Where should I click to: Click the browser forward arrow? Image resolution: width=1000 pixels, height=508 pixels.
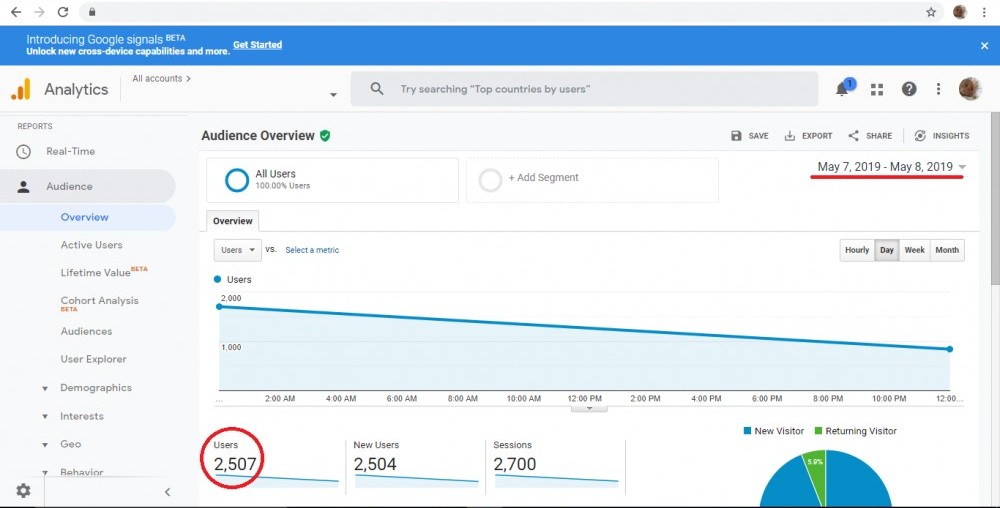point(40,12)
